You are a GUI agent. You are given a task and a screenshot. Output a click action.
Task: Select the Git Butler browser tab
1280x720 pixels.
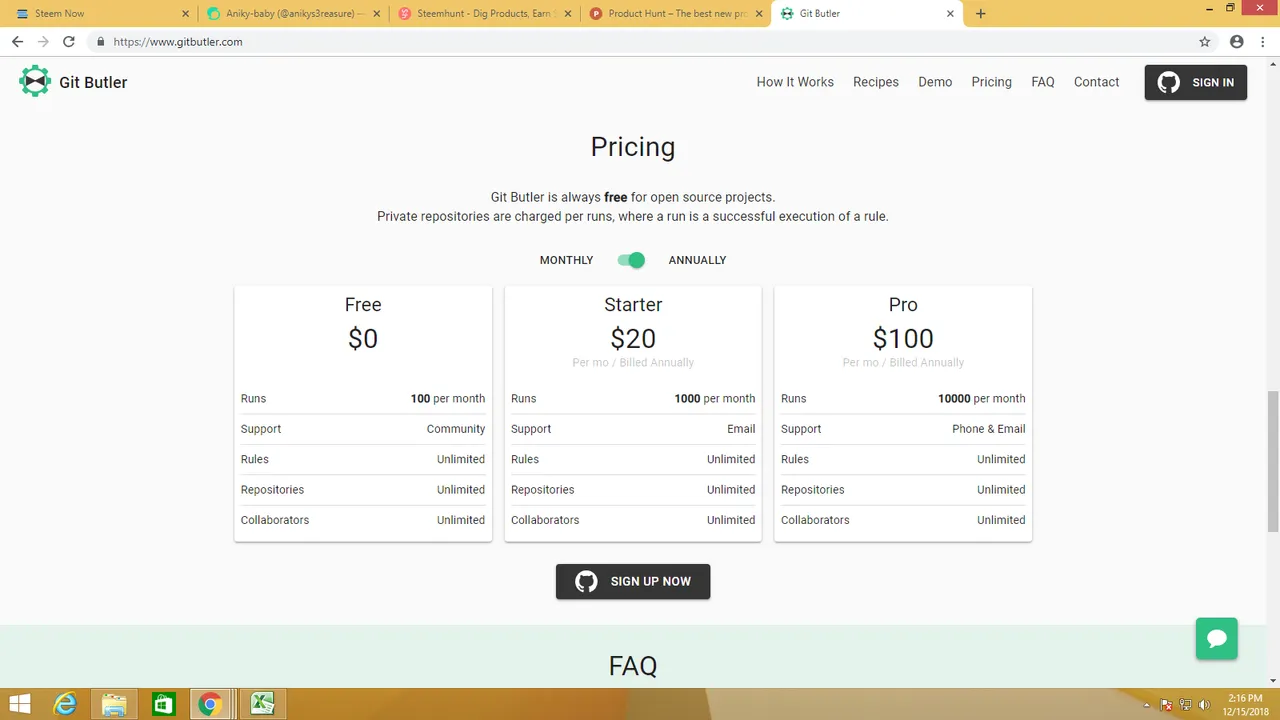click(x=866, y=14)
